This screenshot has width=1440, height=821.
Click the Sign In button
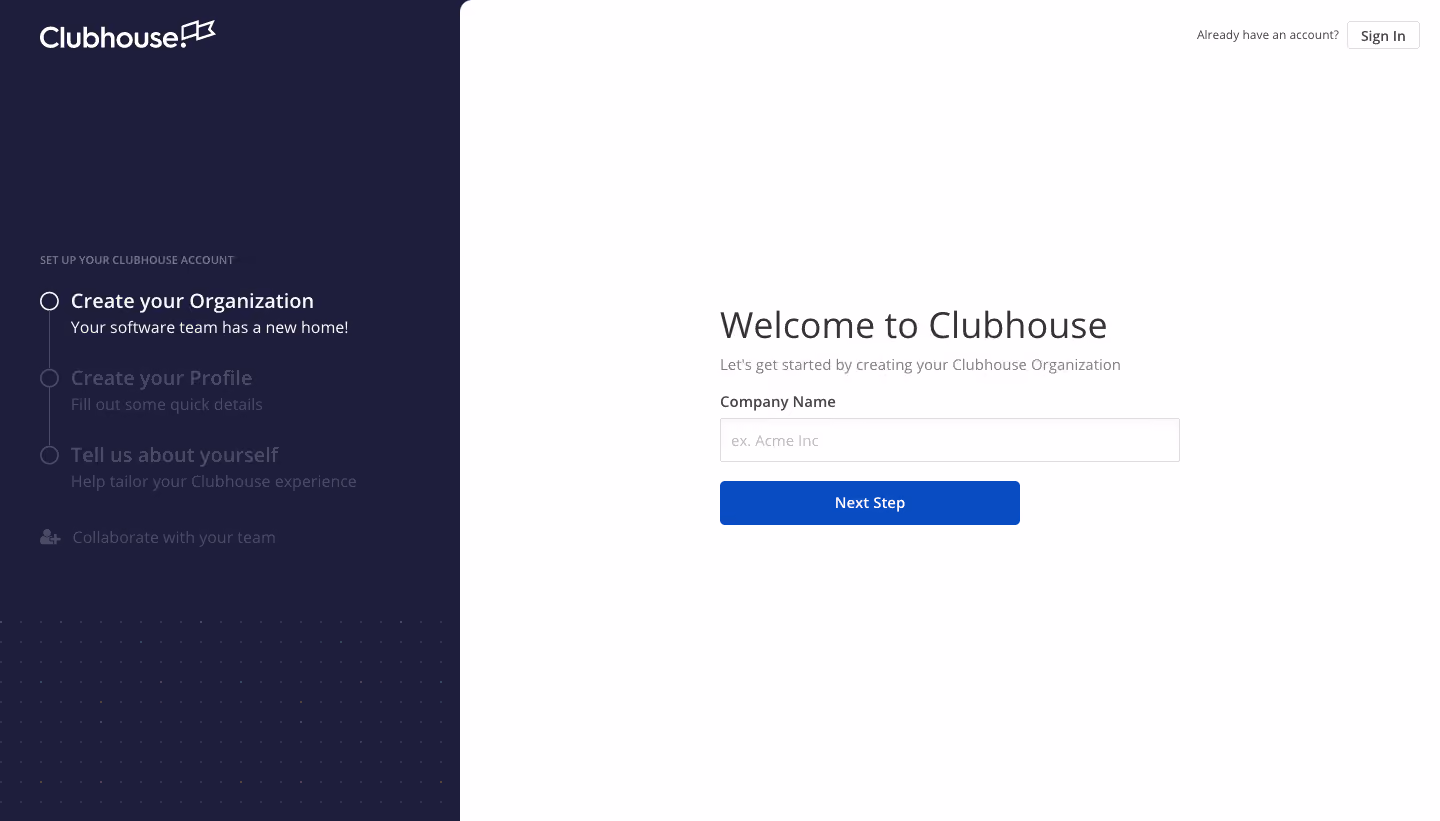click(x=1383, y=35)
